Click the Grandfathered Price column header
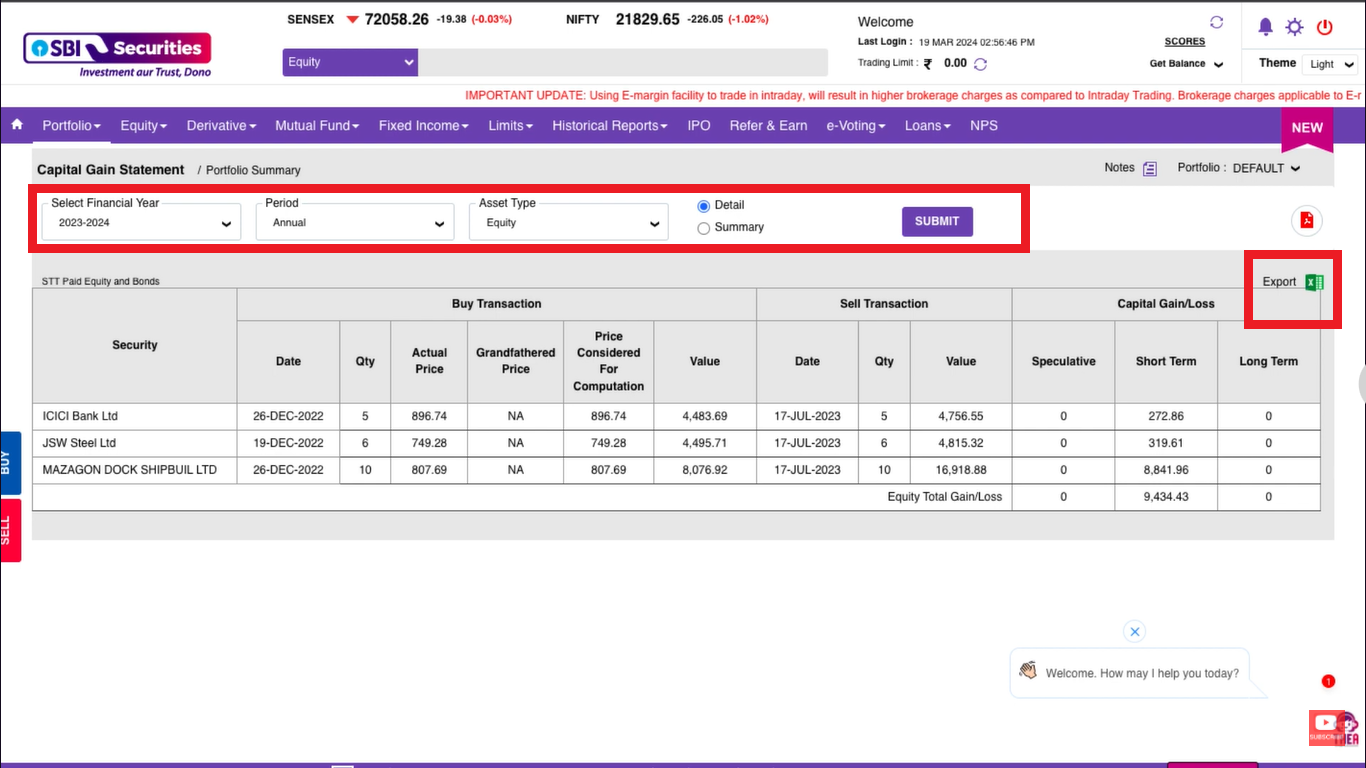The width and height of the screenshot is (1366, 768). 515,361
